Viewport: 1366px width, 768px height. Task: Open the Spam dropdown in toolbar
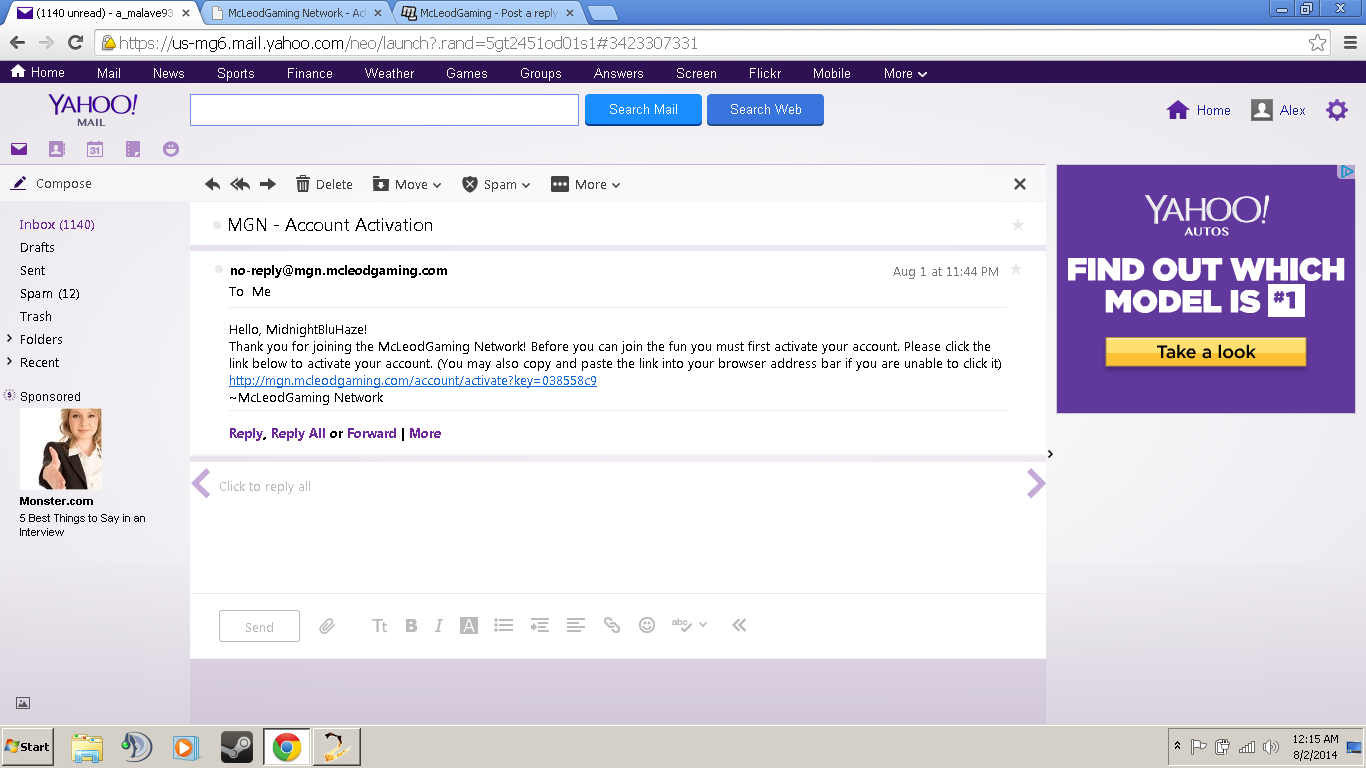(x=496, y=184)
